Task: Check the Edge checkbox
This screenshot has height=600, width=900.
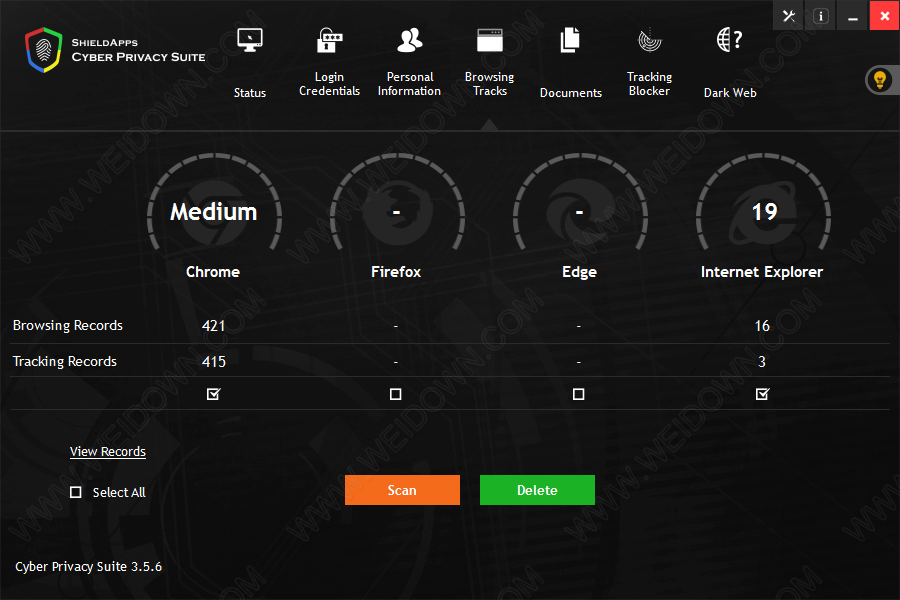Action: (579, 394)
